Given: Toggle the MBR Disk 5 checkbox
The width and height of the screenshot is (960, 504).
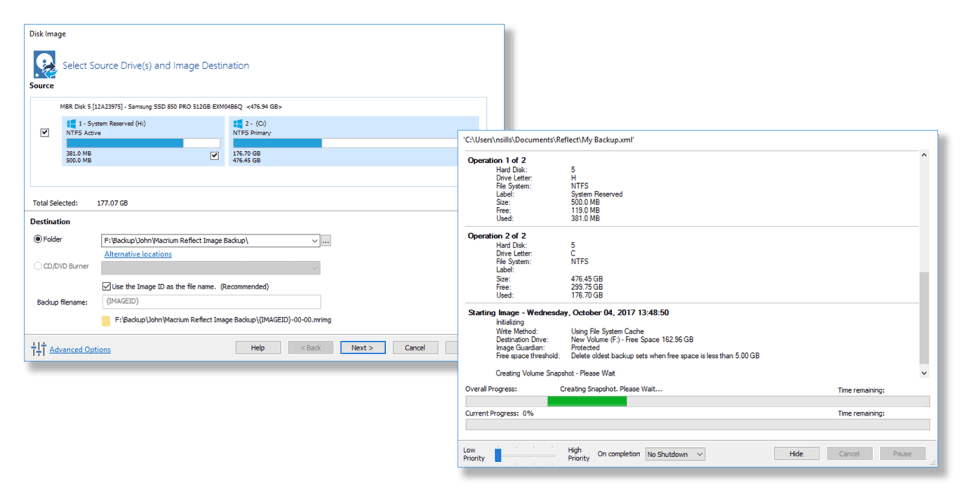Looking at the screenshot, I should coord(44,132).
